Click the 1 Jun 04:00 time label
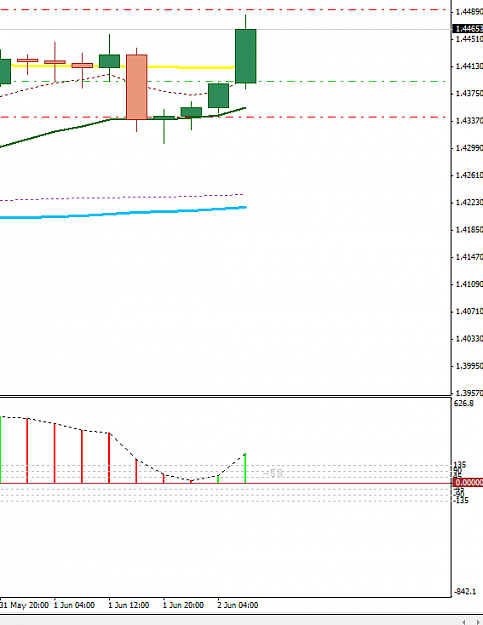 pos(75,605)
